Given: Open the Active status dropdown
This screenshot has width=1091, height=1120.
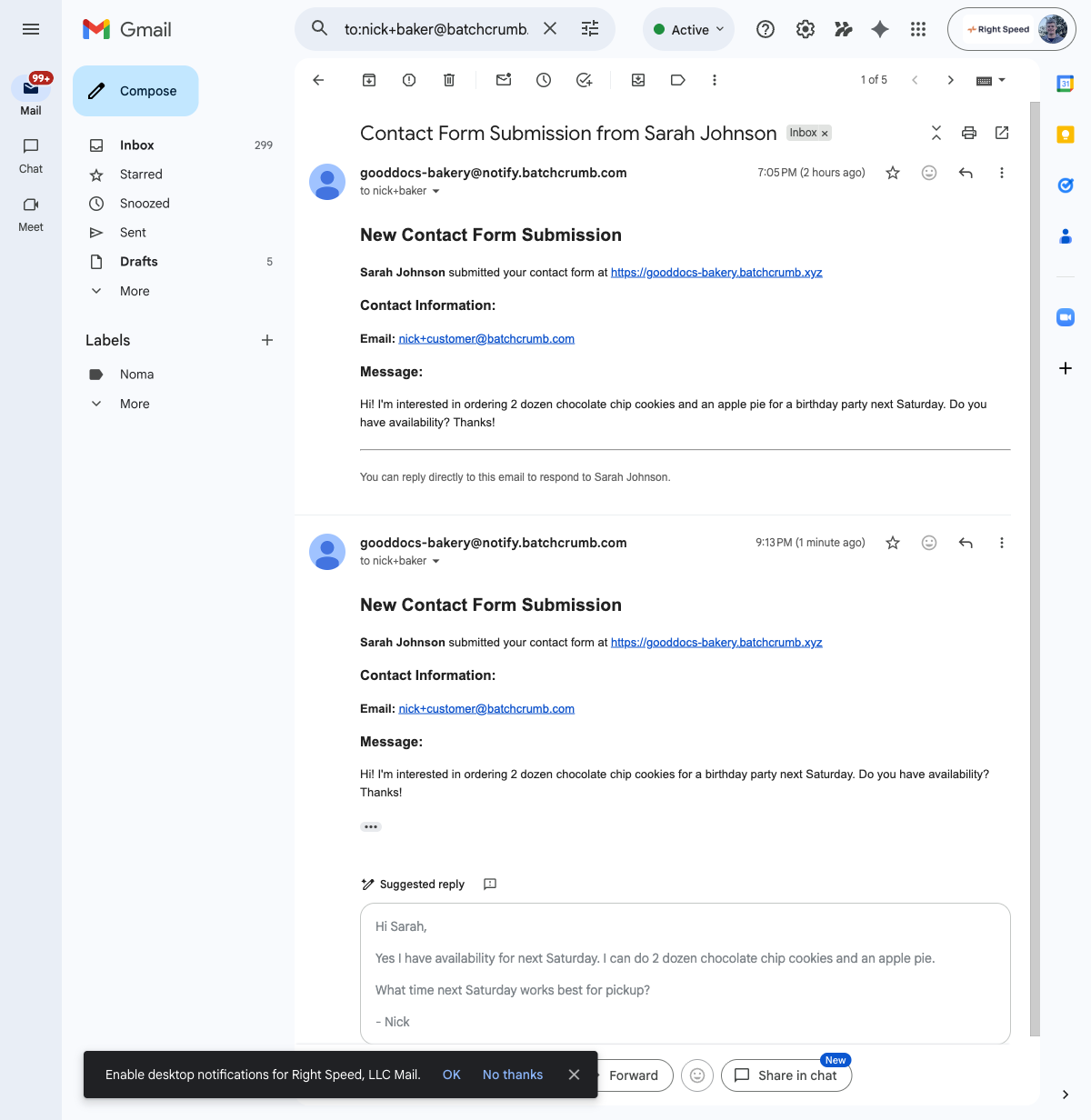Looking at the screenshot, I should (689, 29).
